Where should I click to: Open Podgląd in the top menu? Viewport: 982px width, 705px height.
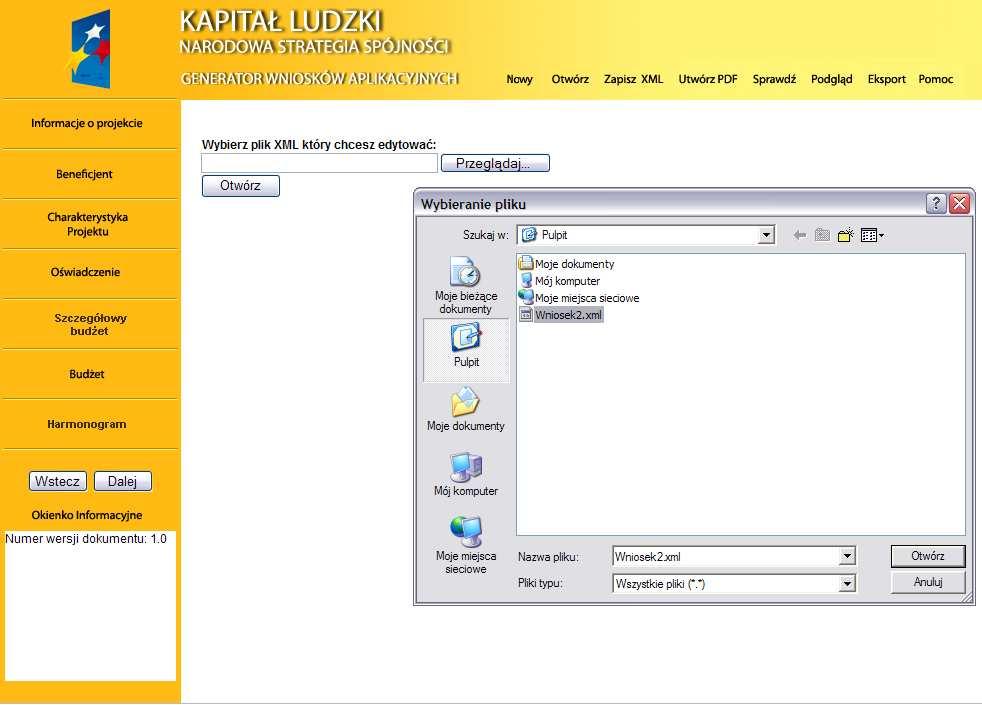click(831, 80)
